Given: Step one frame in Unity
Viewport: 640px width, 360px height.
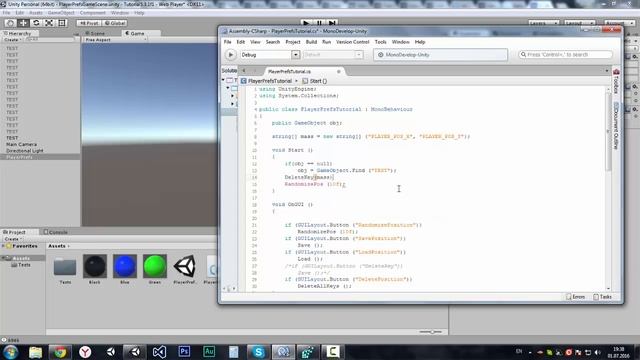Looking at the screenshot, I should point(332,23).
